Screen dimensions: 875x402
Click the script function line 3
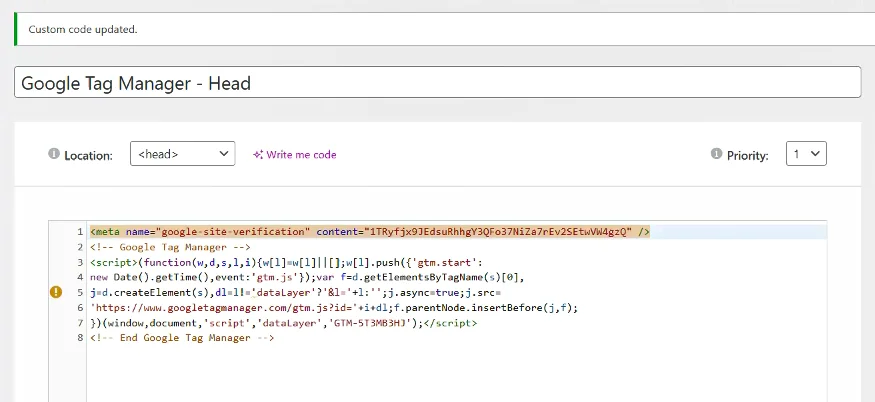tap(286, 262)
